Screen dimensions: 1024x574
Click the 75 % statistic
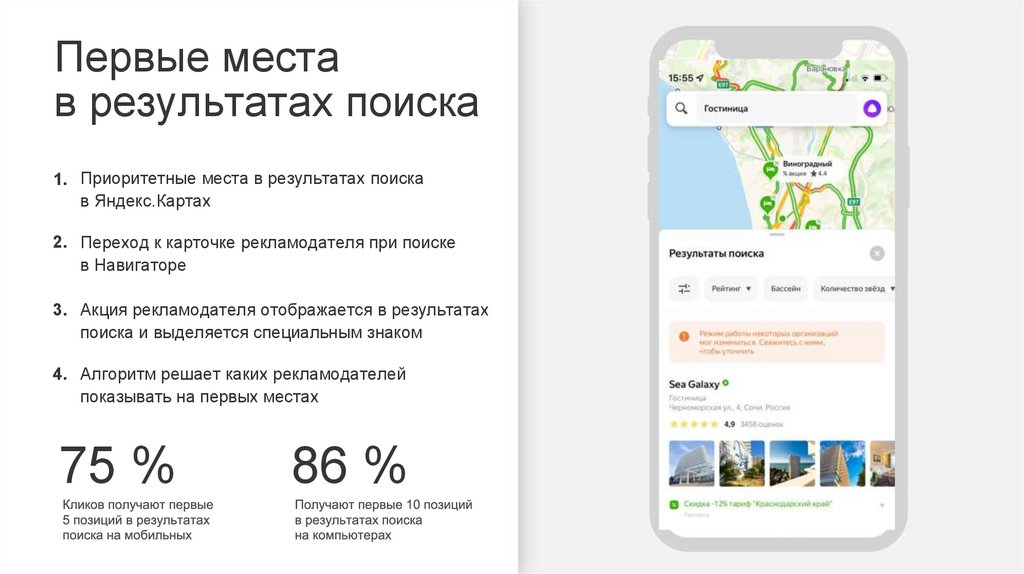point(118,466)
